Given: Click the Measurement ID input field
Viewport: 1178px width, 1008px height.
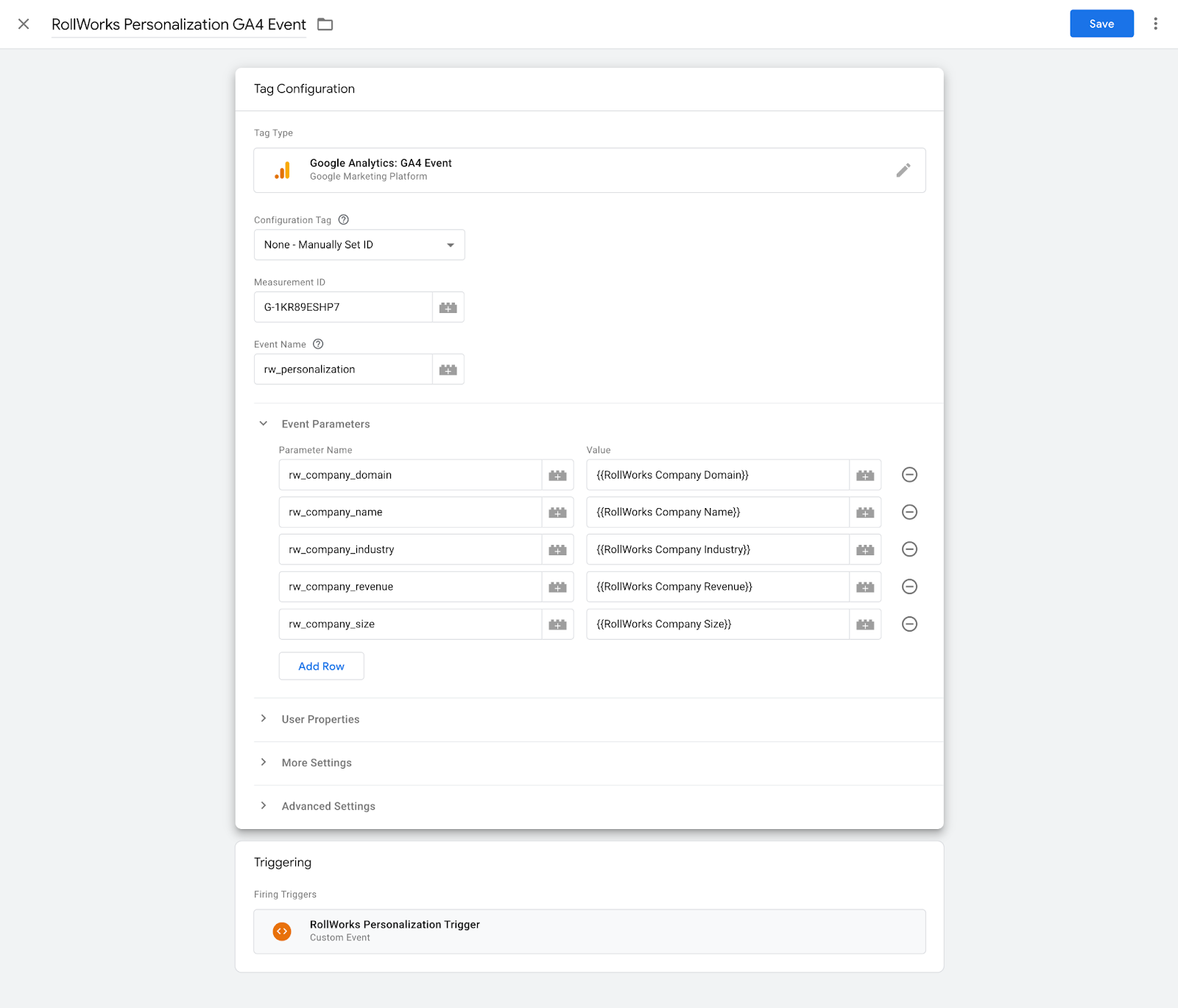Looking at the screenshot, I should point(343,307).
